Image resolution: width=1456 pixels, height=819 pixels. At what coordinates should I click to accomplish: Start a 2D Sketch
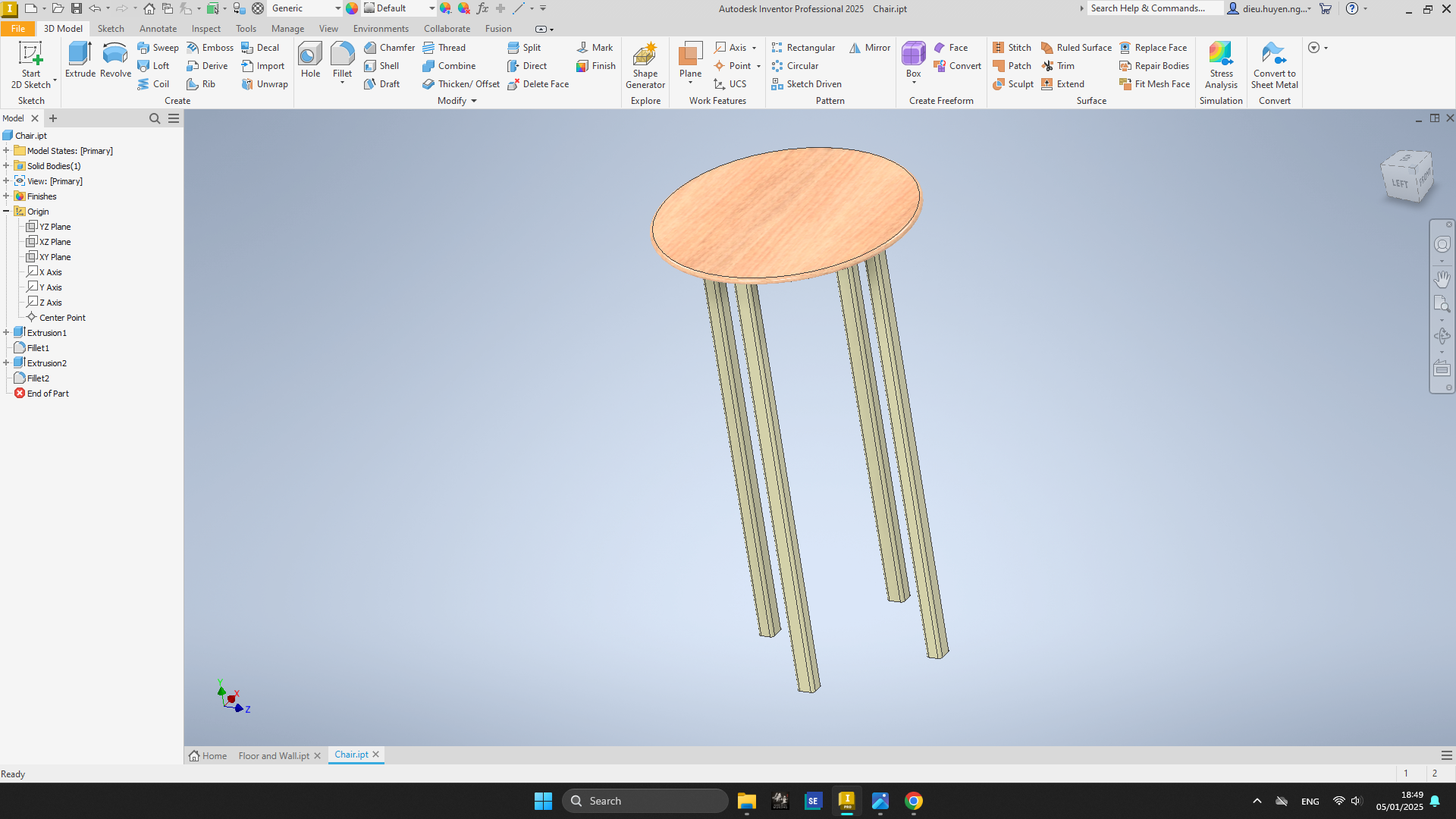point(31,65)
